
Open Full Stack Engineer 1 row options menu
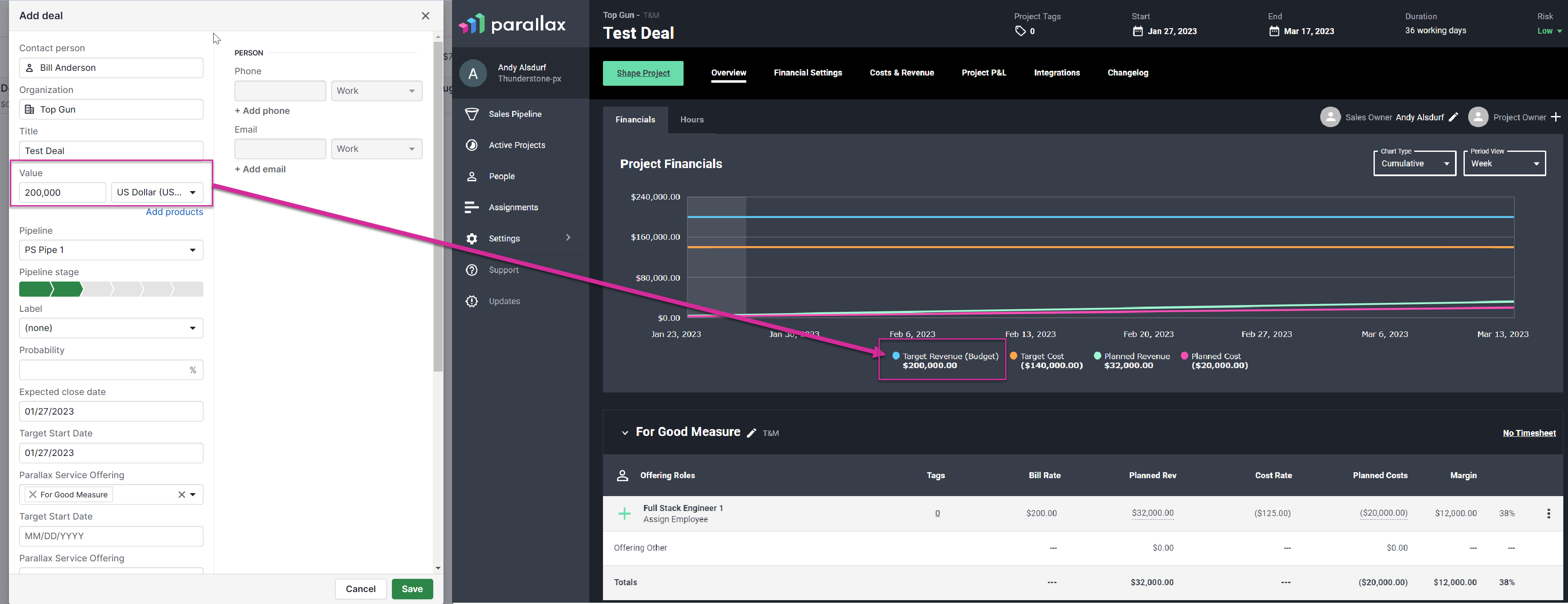point(1548,513)
